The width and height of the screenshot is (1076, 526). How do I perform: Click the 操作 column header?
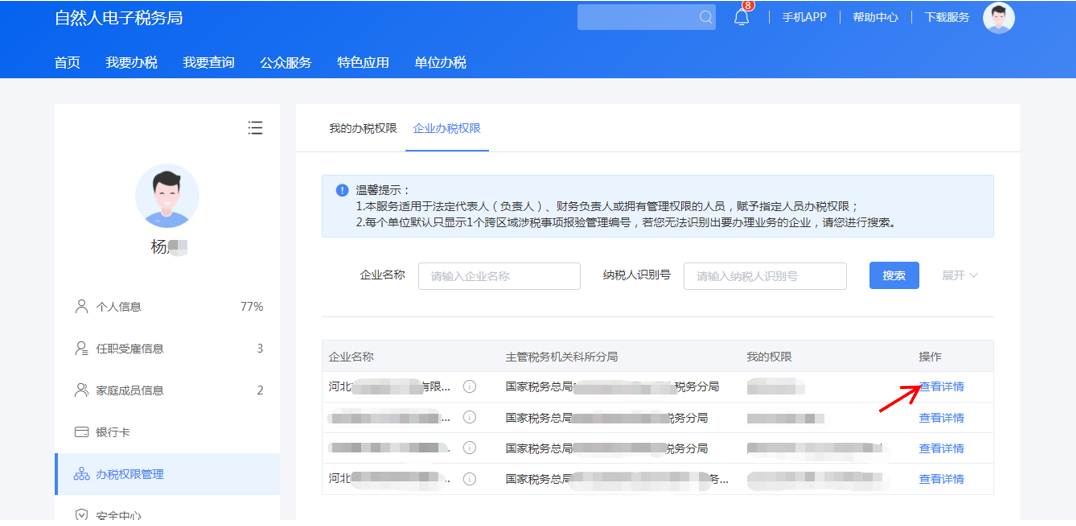tap(930, 357)
